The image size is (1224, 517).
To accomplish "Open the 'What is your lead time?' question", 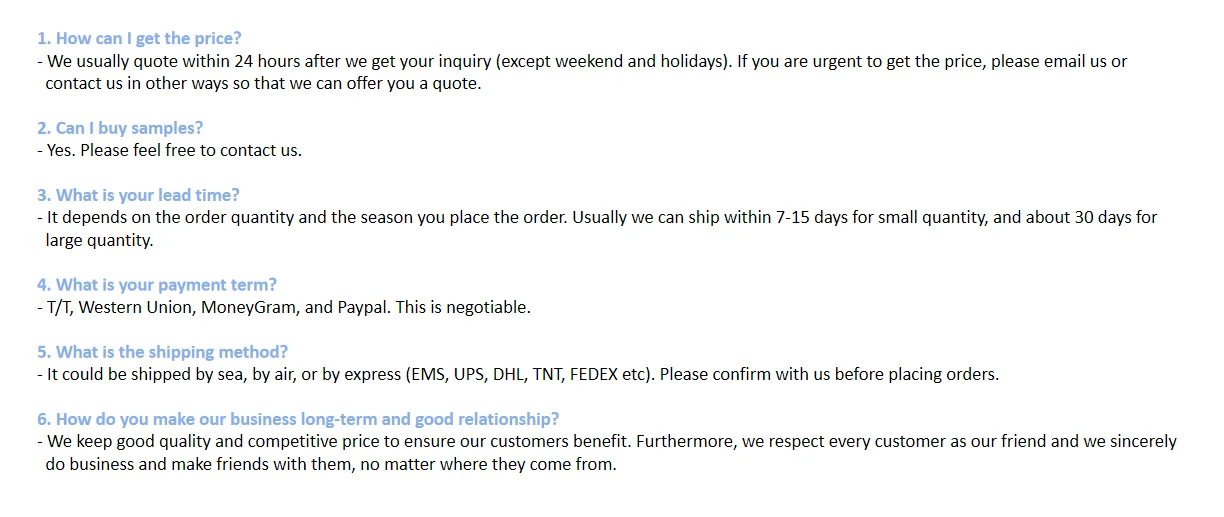I will pos(138,195).
